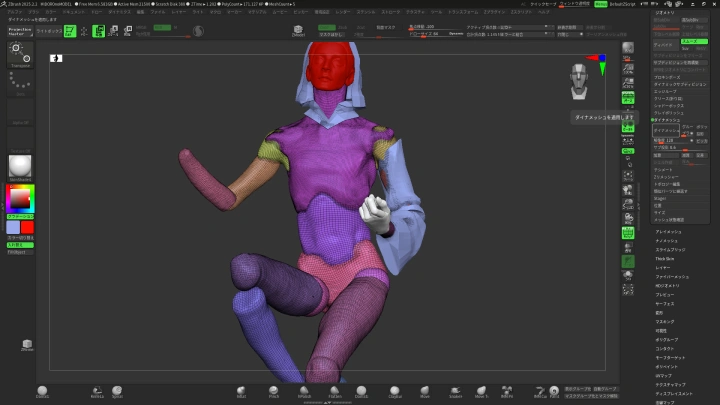The height and width of the screenshot is (405, 720).
Task: Toggle PolyF polyframe display
Action: 628,233
